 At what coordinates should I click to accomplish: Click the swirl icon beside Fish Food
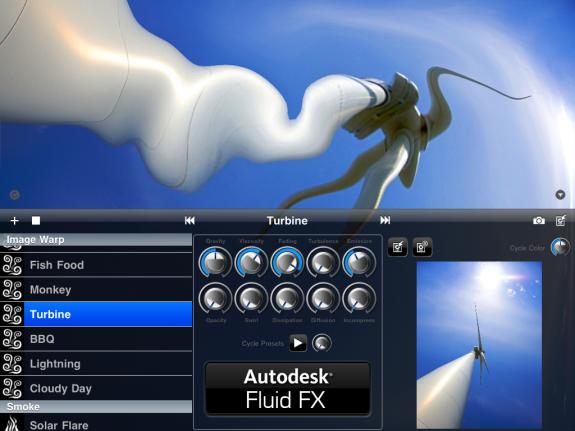(12, 265)
